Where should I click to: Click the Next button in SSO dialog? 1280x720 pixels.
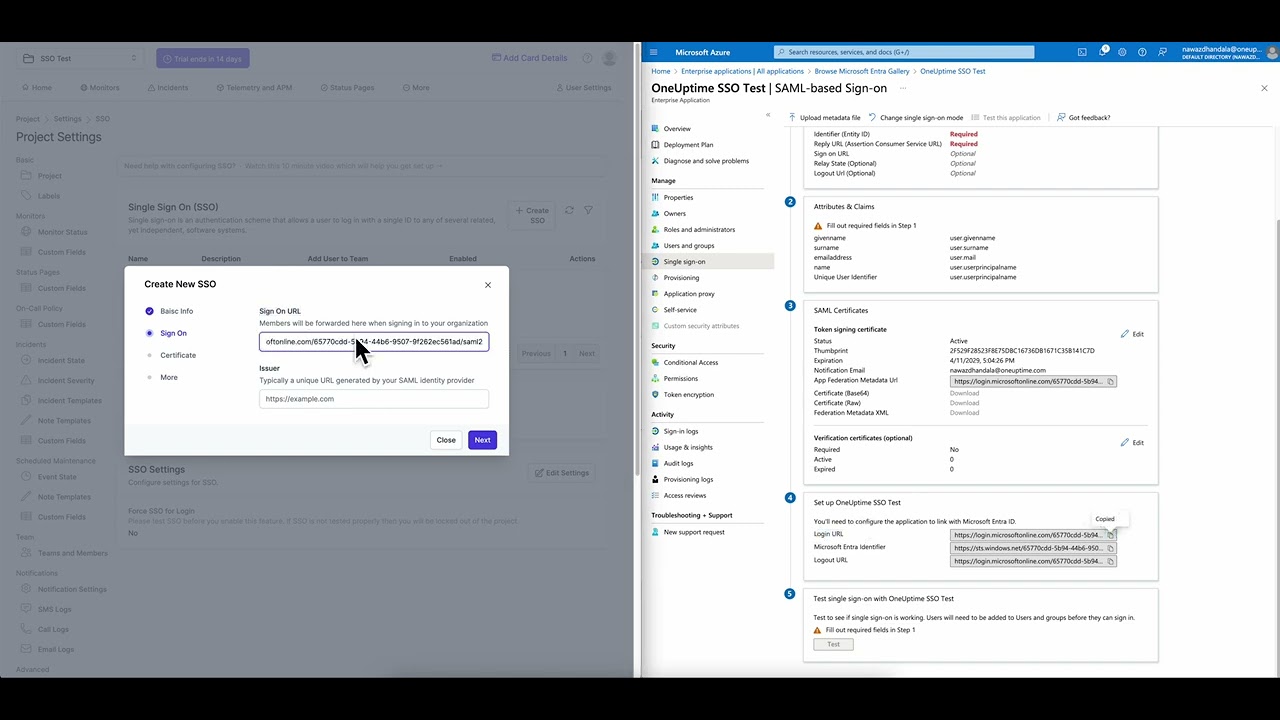[482, 440]
